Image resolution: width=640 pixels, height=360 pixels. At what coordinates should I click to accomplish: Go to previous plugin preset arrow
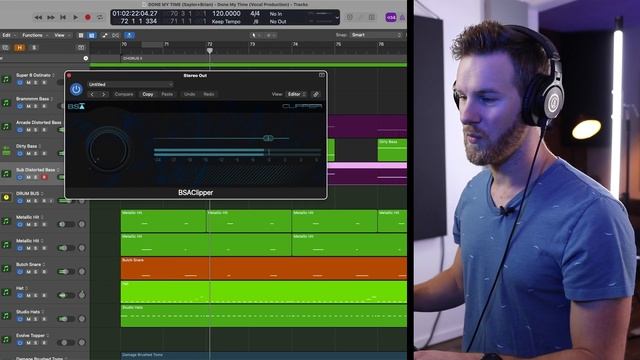[x=92, y=94]
